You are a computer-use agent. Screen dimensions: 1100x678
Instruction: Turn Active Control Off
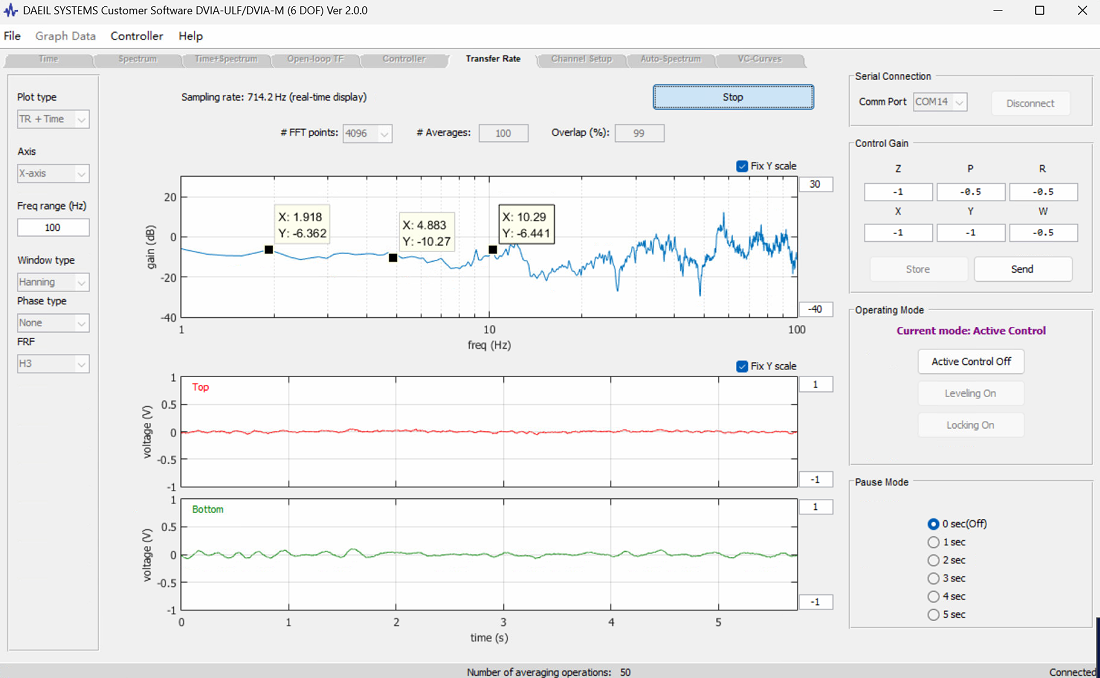click(x=971, y=361)
